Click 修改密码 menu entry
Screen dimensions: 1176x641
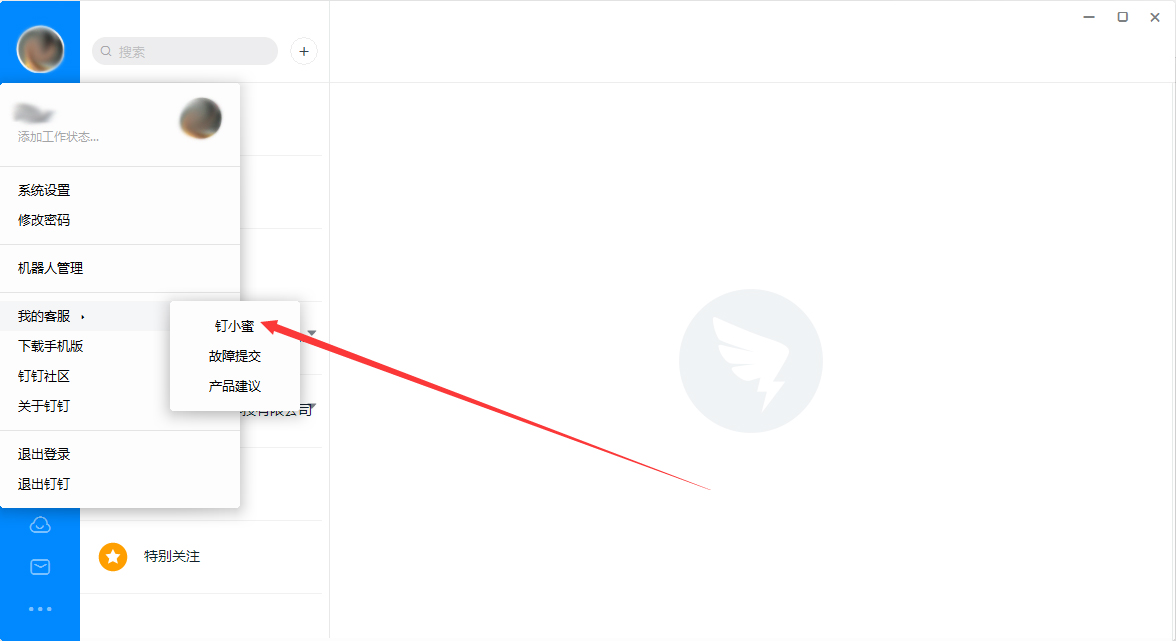pyautogui.click(x=44, y=220)
